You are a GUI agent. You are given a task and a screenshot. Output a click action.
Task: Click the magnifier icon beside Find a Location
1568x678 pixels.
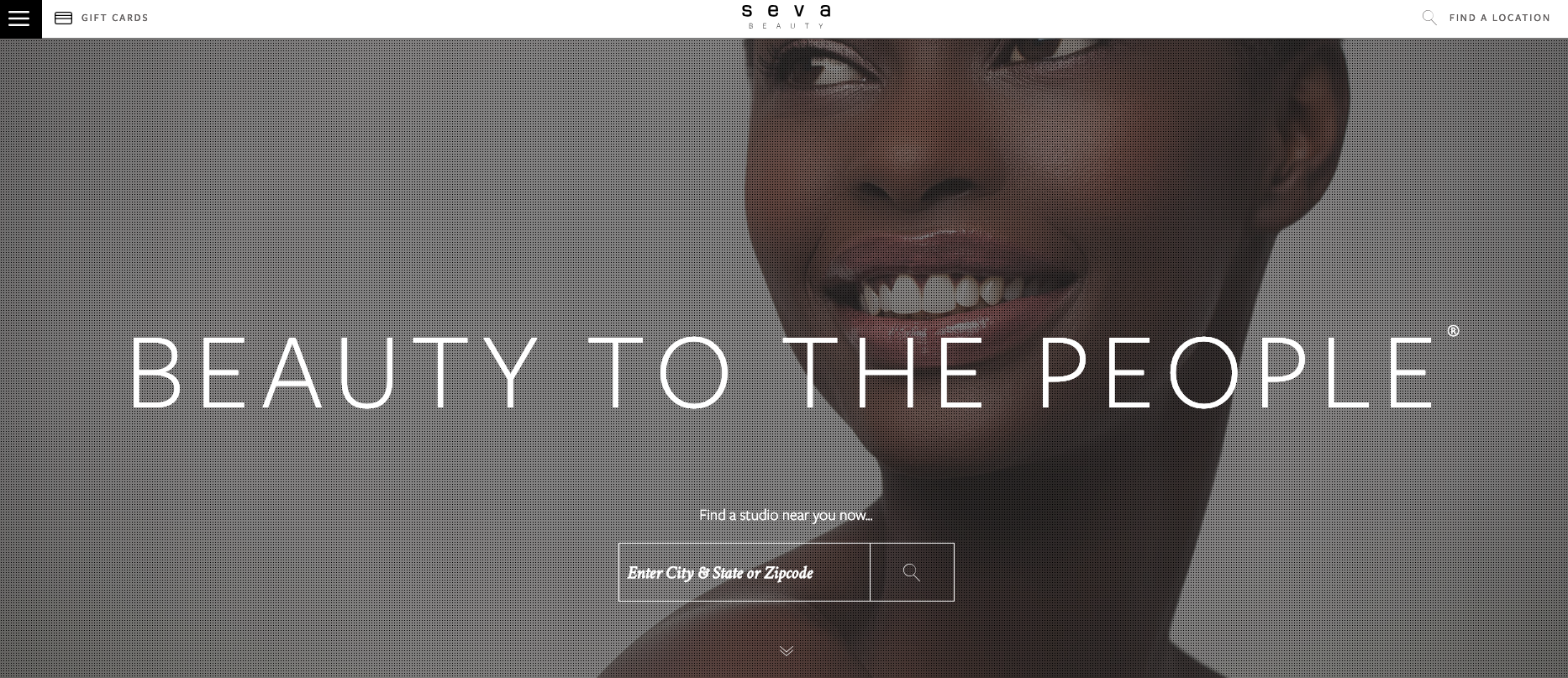(1429, 18)
